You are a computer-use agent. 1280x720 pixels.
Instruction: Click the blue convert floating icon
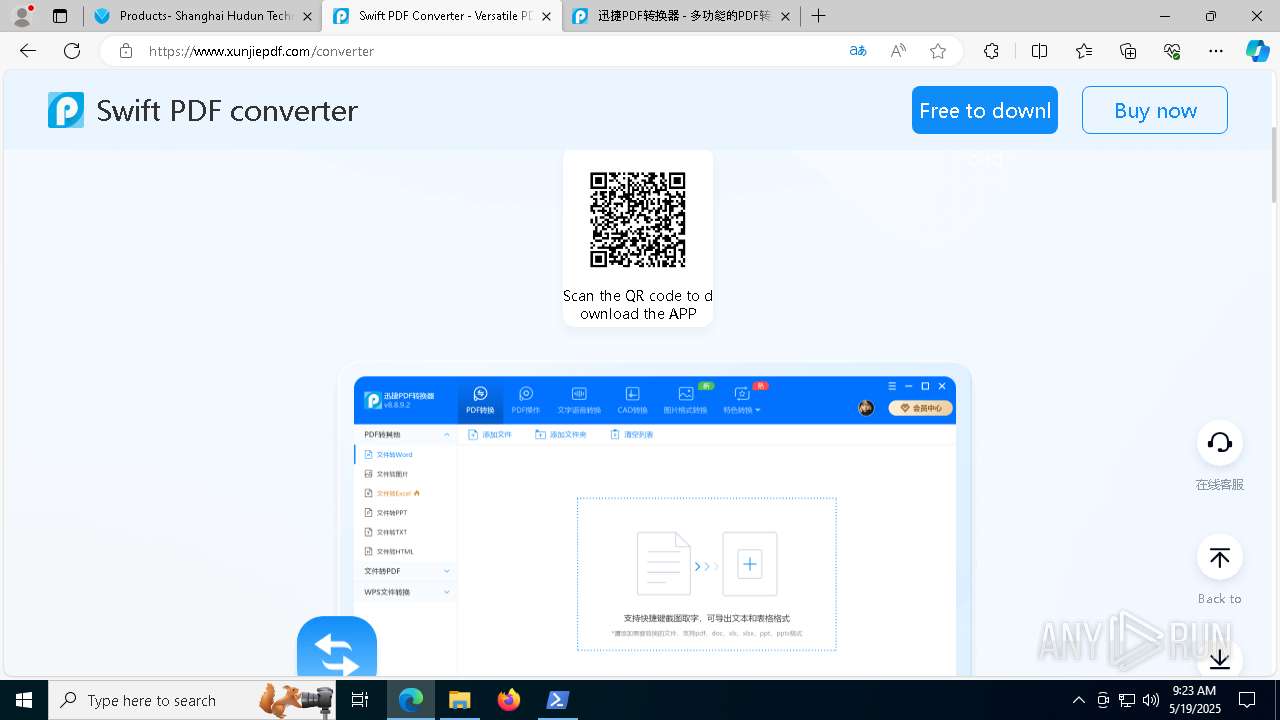(x=337, y=647)
